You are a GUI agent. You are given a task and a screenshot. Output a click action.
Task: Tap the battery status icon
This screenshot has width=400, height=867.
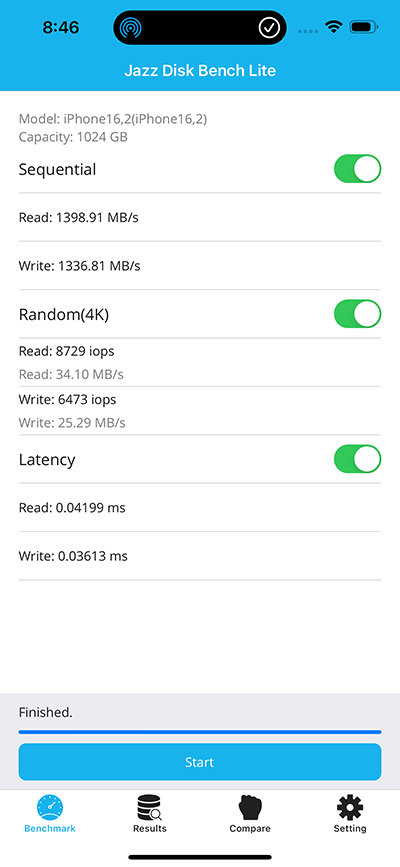364,27
